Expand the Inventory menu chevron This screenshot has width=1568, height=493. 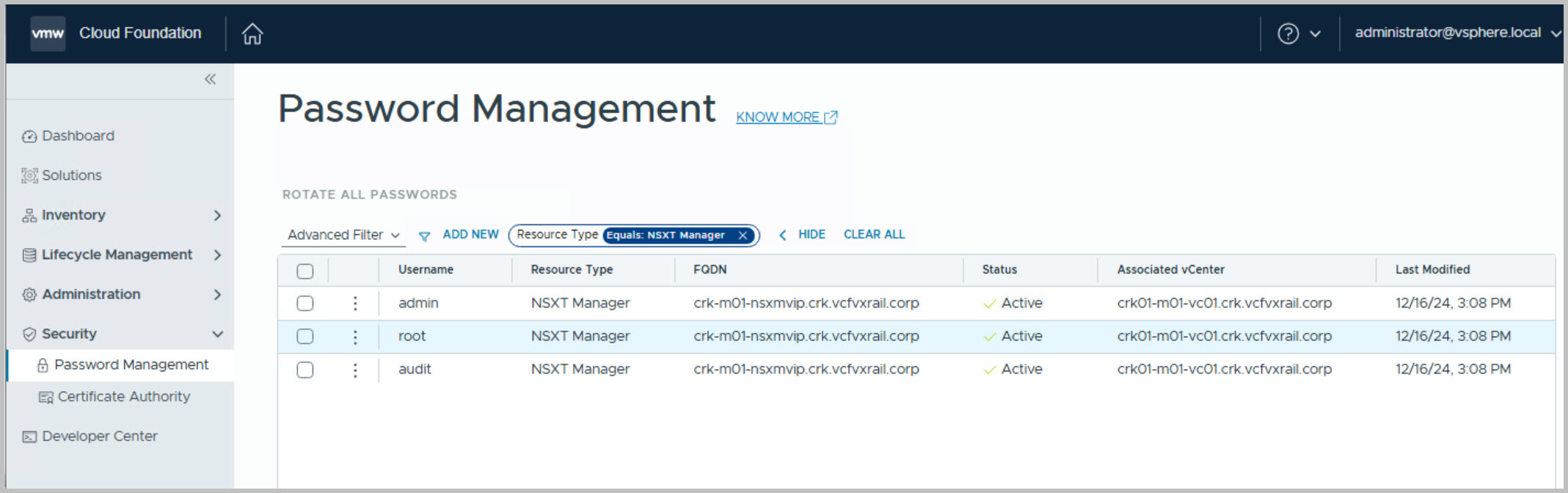217,216
